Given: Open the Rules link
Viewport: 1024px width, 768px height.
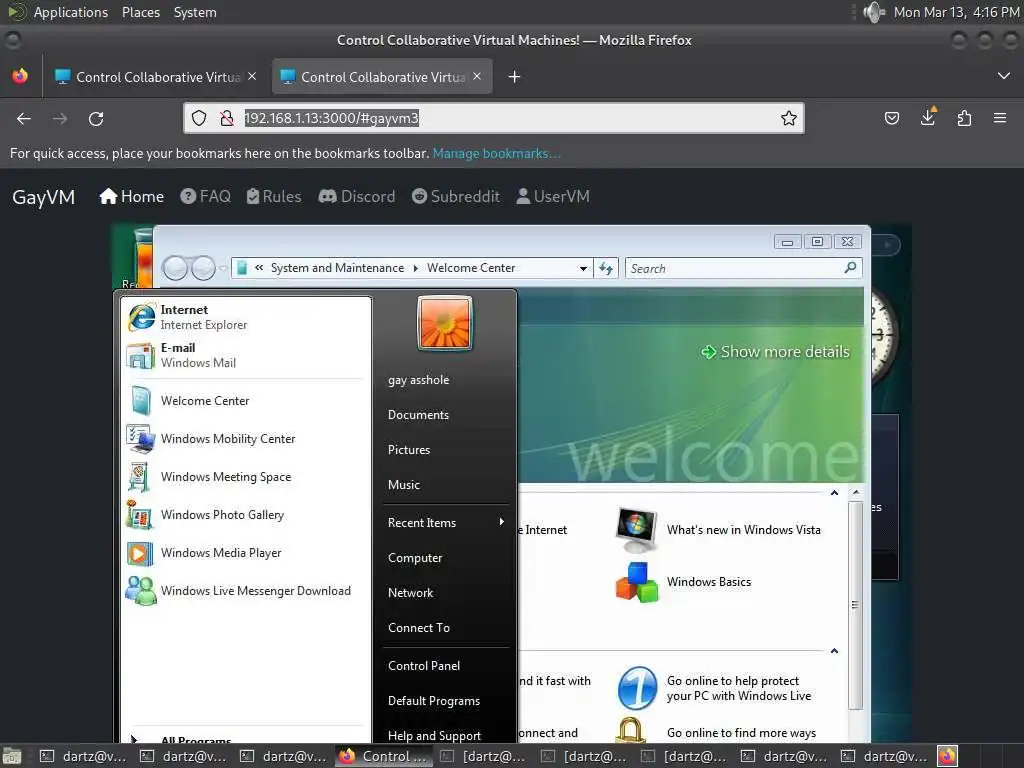Looking at the screenshot, I should coord(274,197).
